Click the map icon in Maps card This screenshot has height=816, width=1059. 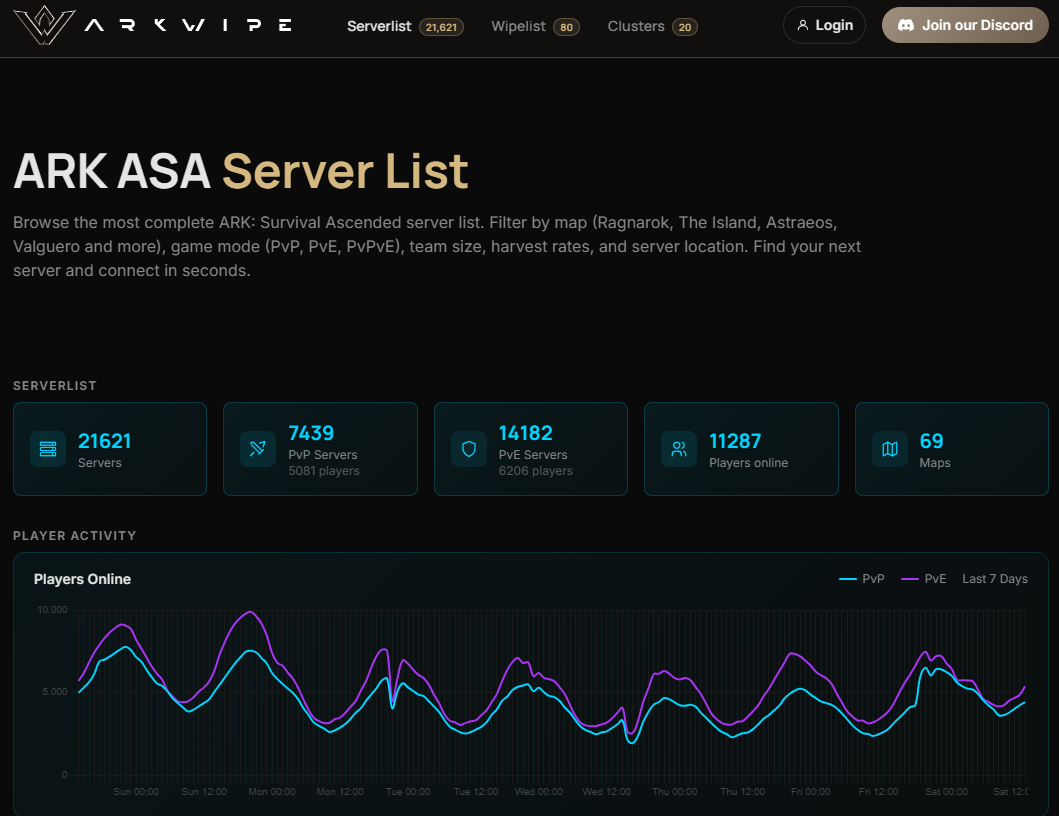pyautogui.click(x=889, y=449)
